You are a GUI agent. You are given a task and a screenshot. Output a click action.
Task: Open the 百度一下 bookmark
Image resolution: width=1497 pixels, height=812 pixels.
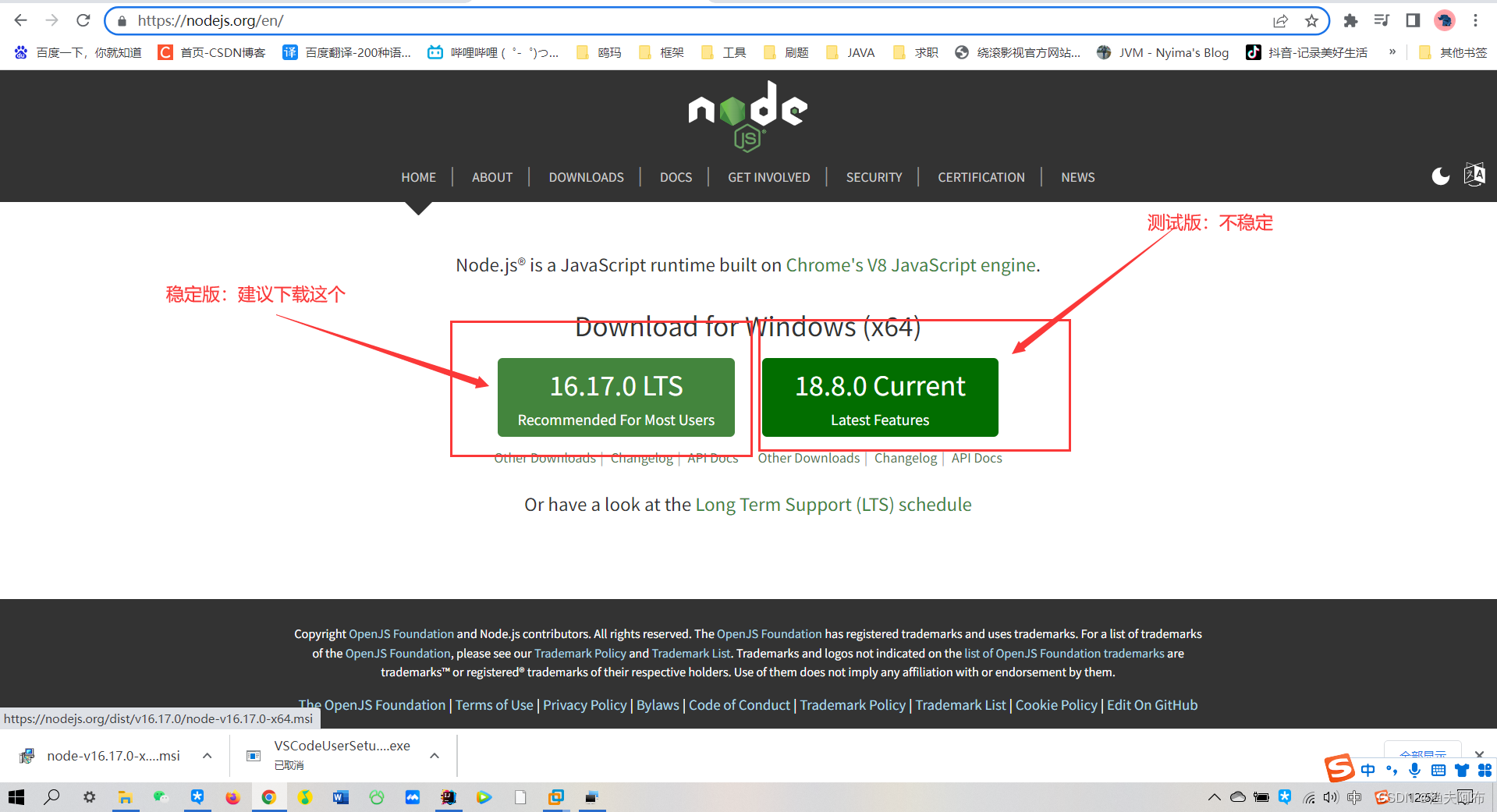pyautogui.click(x=78, y=52)
